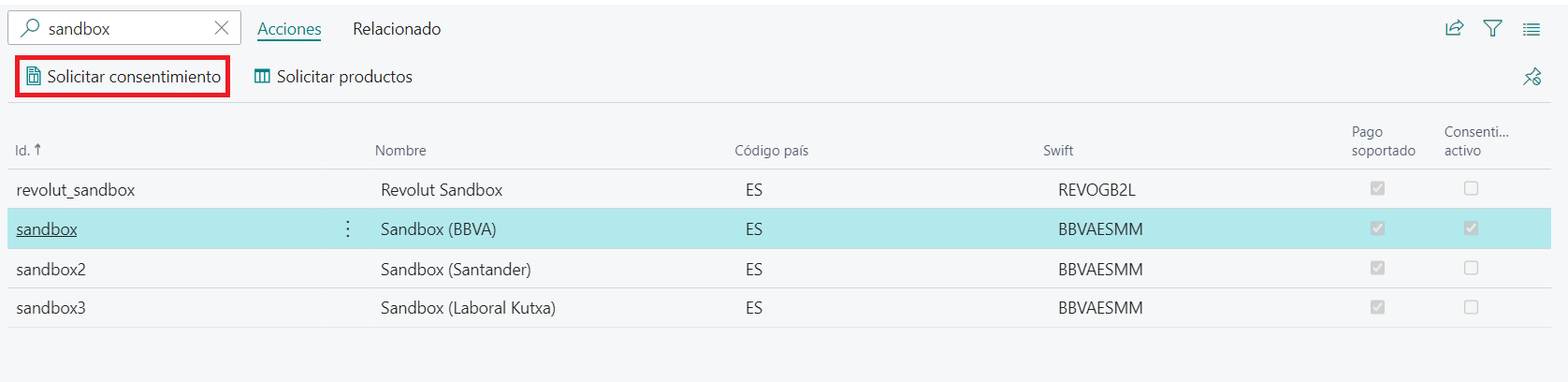The height and width of the screenshot is (382, 1568).
Task: Click inside the sandbox search field
Action: coord(126,29)
